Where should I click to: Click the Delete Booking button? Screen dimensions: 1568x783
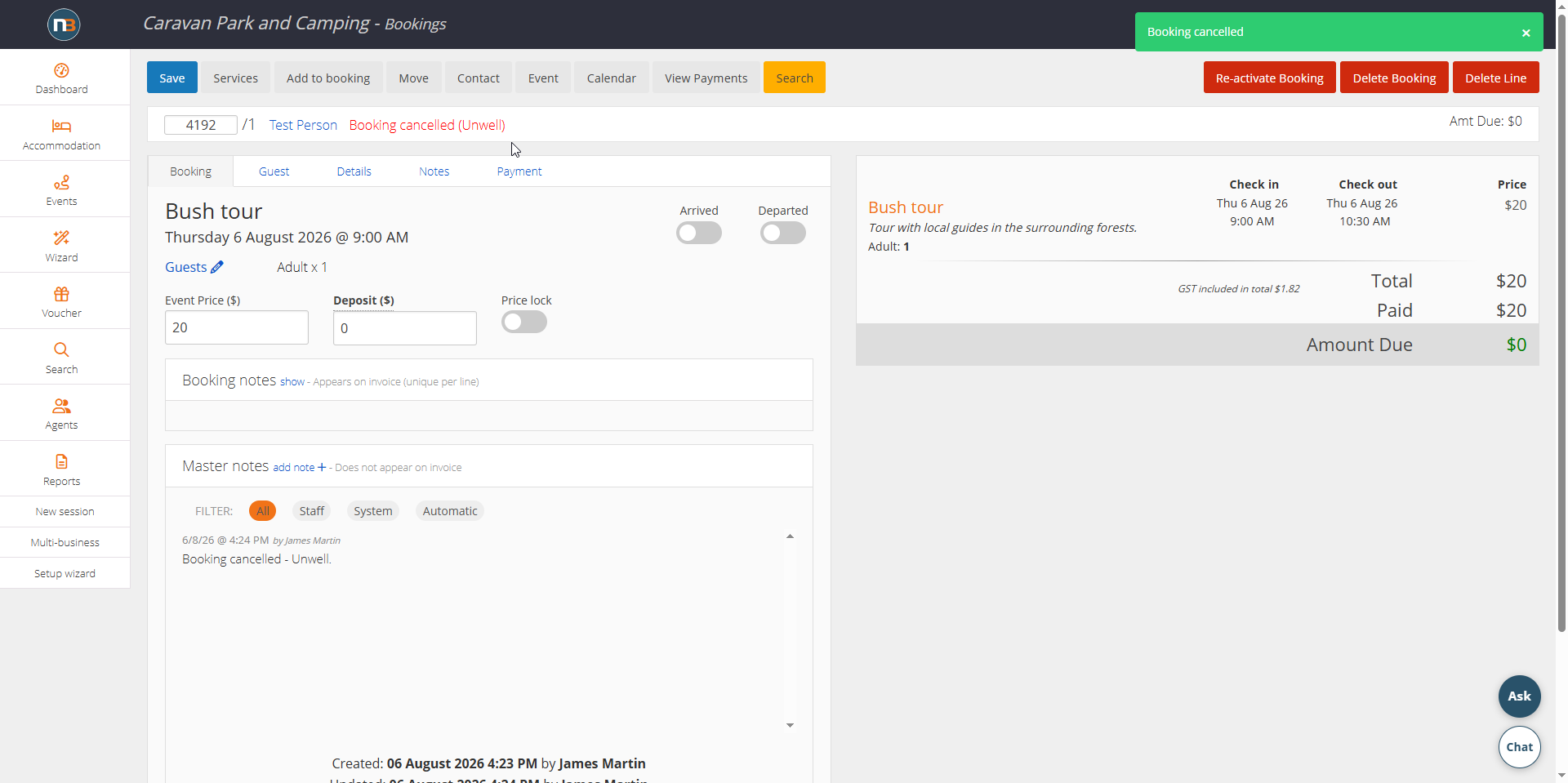[1394, 78]
